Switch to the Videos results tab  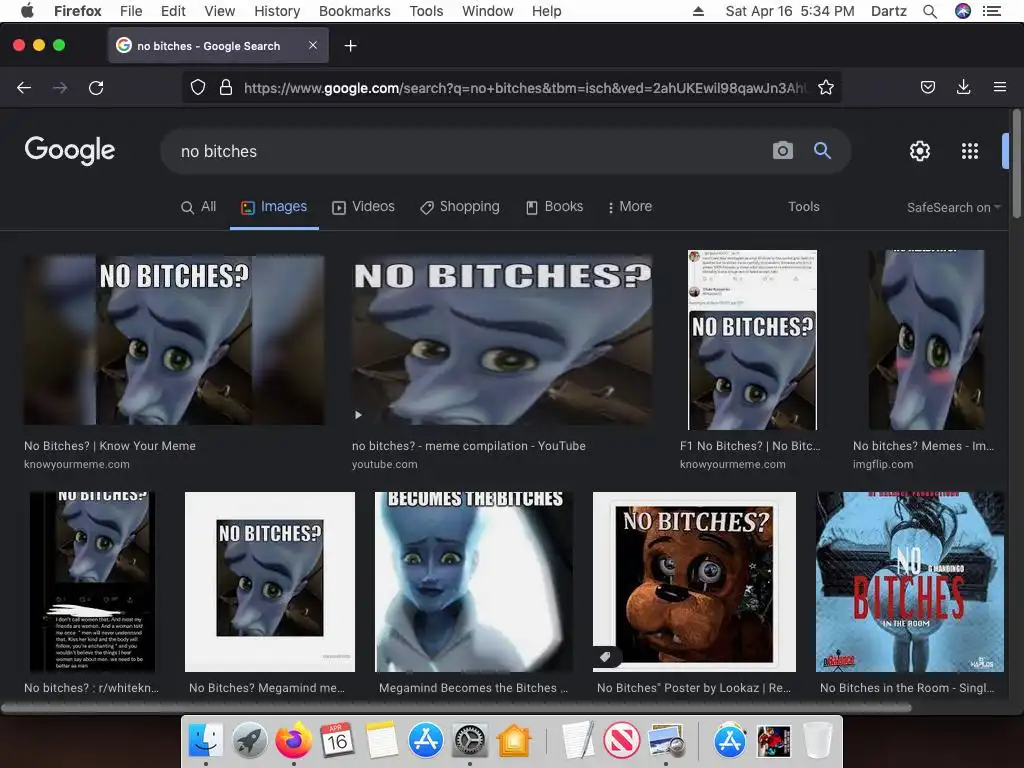pyautogui.click(x=364, y=206)
